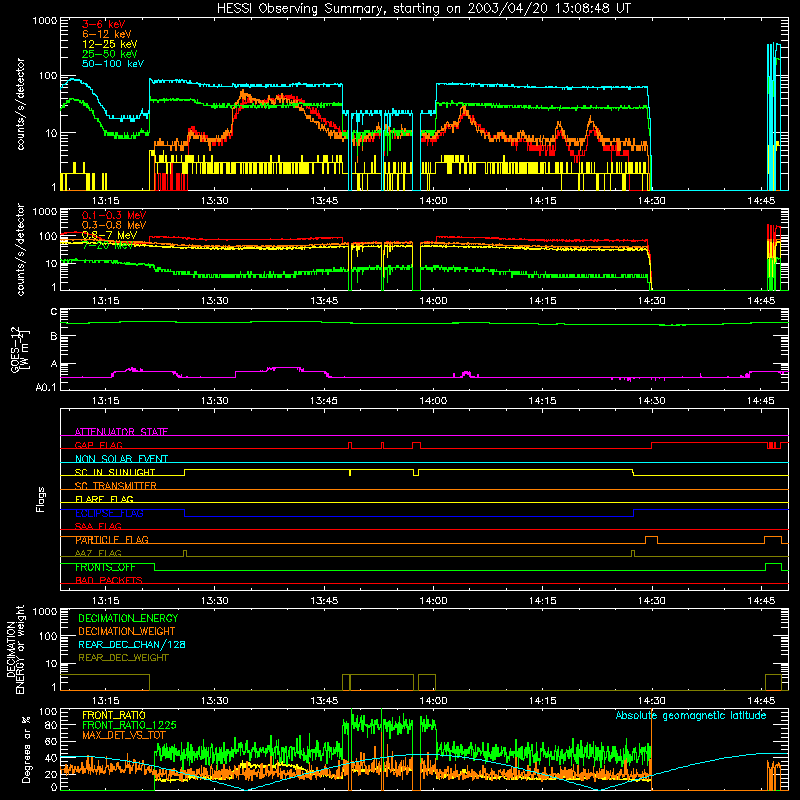Click the Degrees or % axis title

(x=26, y=749)
